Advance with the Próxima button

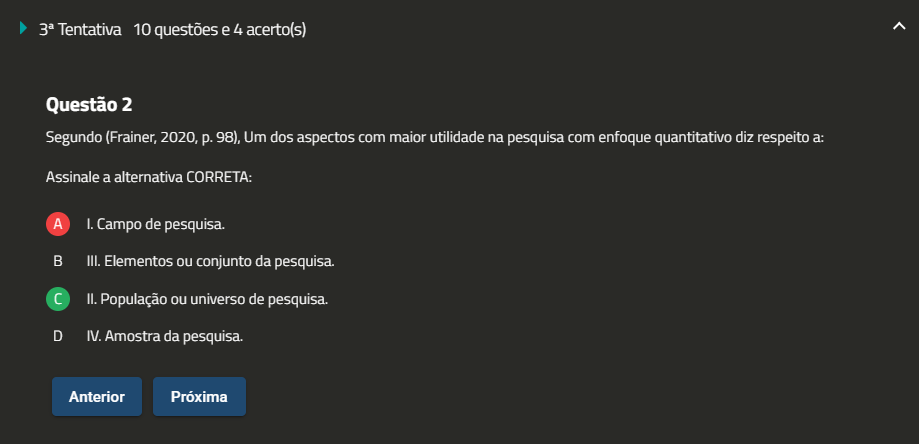(x=199, y=397)
